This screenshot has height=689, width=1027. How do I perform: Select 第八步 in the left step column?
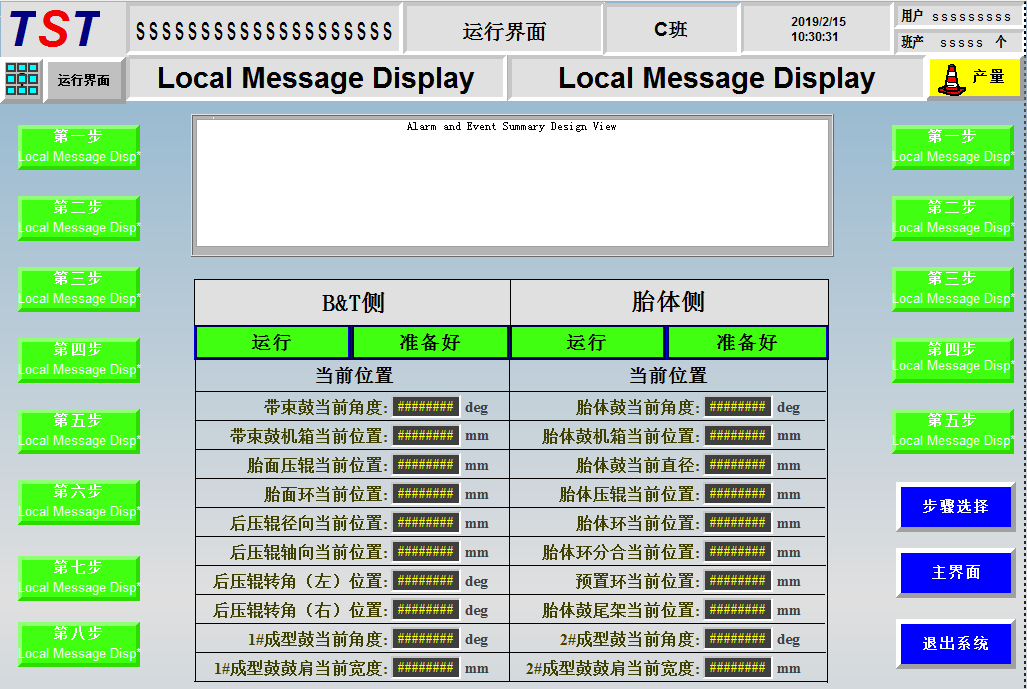[79, 644]
